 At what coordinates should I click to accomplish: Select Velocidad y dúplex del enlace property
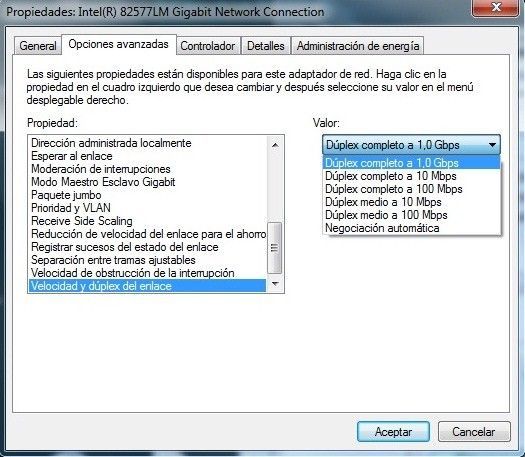[147, 286]
